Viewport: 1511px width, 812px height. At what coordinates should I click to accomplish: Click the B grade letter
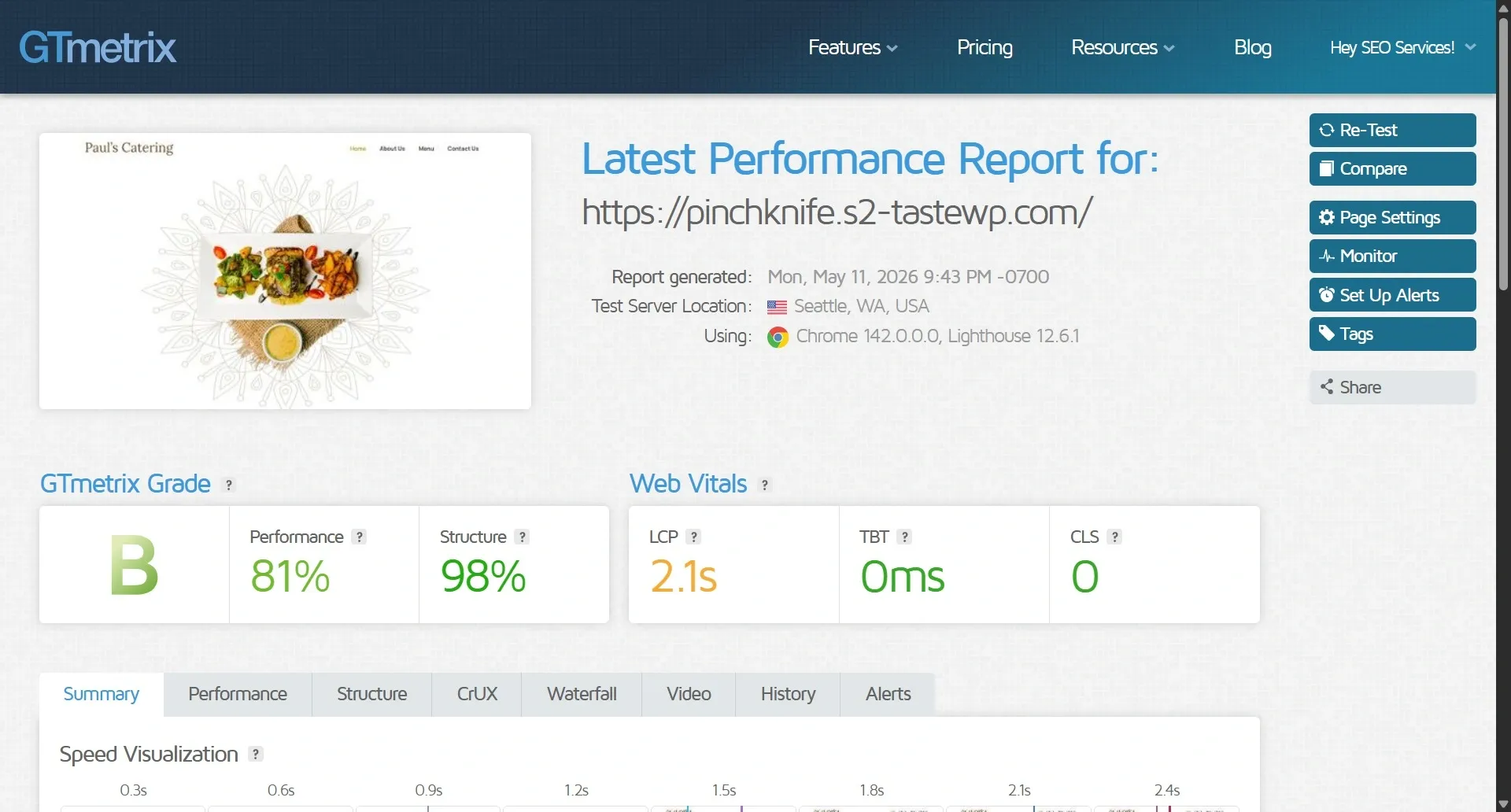[134, 565]
